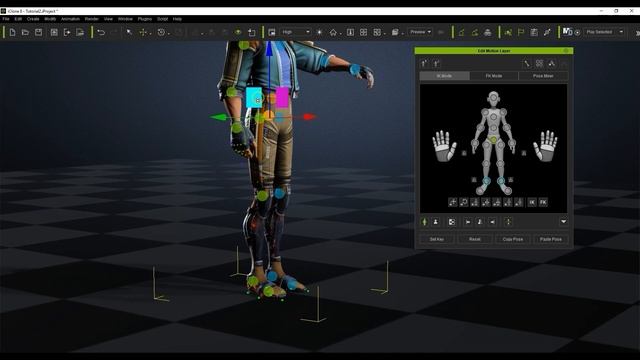
Task: Activate the Move gizmo tool
Action: (143, 32)
